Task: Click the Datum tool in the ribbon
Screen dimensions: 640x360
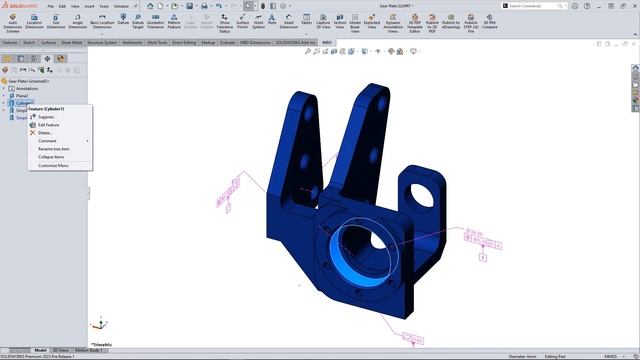Action: pos(123,19)
